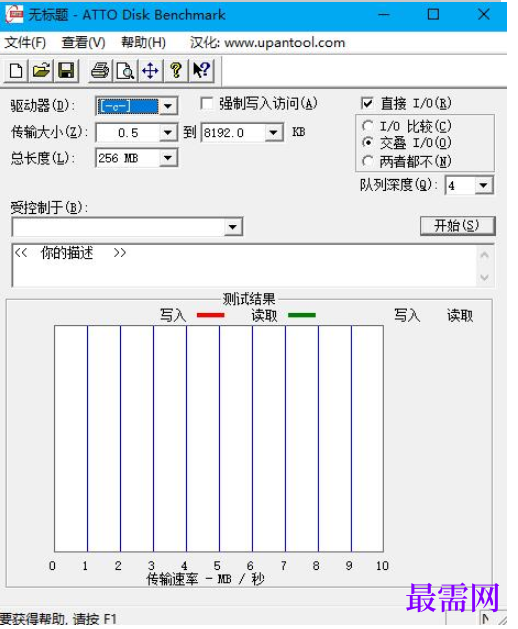
Task: Click inside the 你的描述 description text box
Action: 244,266
